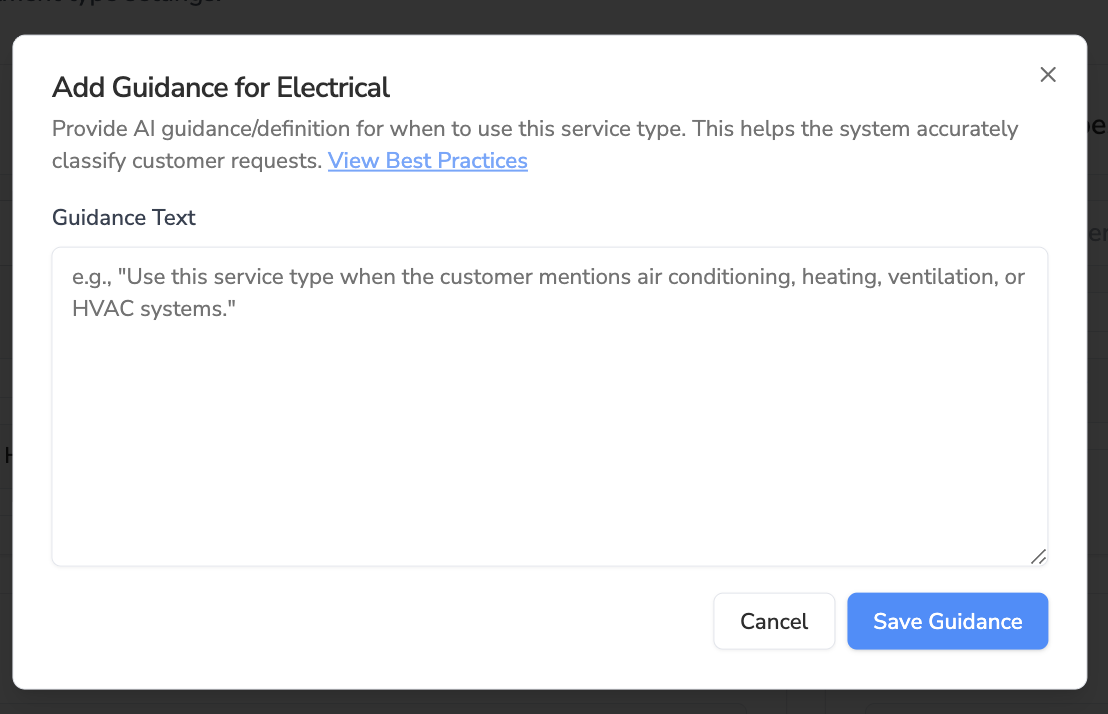This screenshot has height=714, width=1108.
Task: Save the Electrical service guidance
Action: point(948,621)
